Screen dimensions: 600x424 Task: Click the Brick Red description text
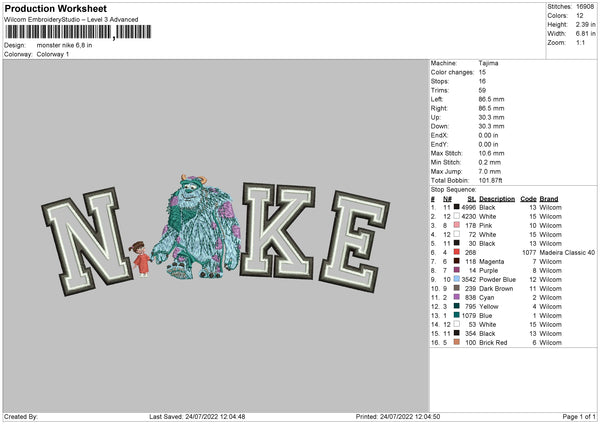pyautogui.click(x=493, y=342)
